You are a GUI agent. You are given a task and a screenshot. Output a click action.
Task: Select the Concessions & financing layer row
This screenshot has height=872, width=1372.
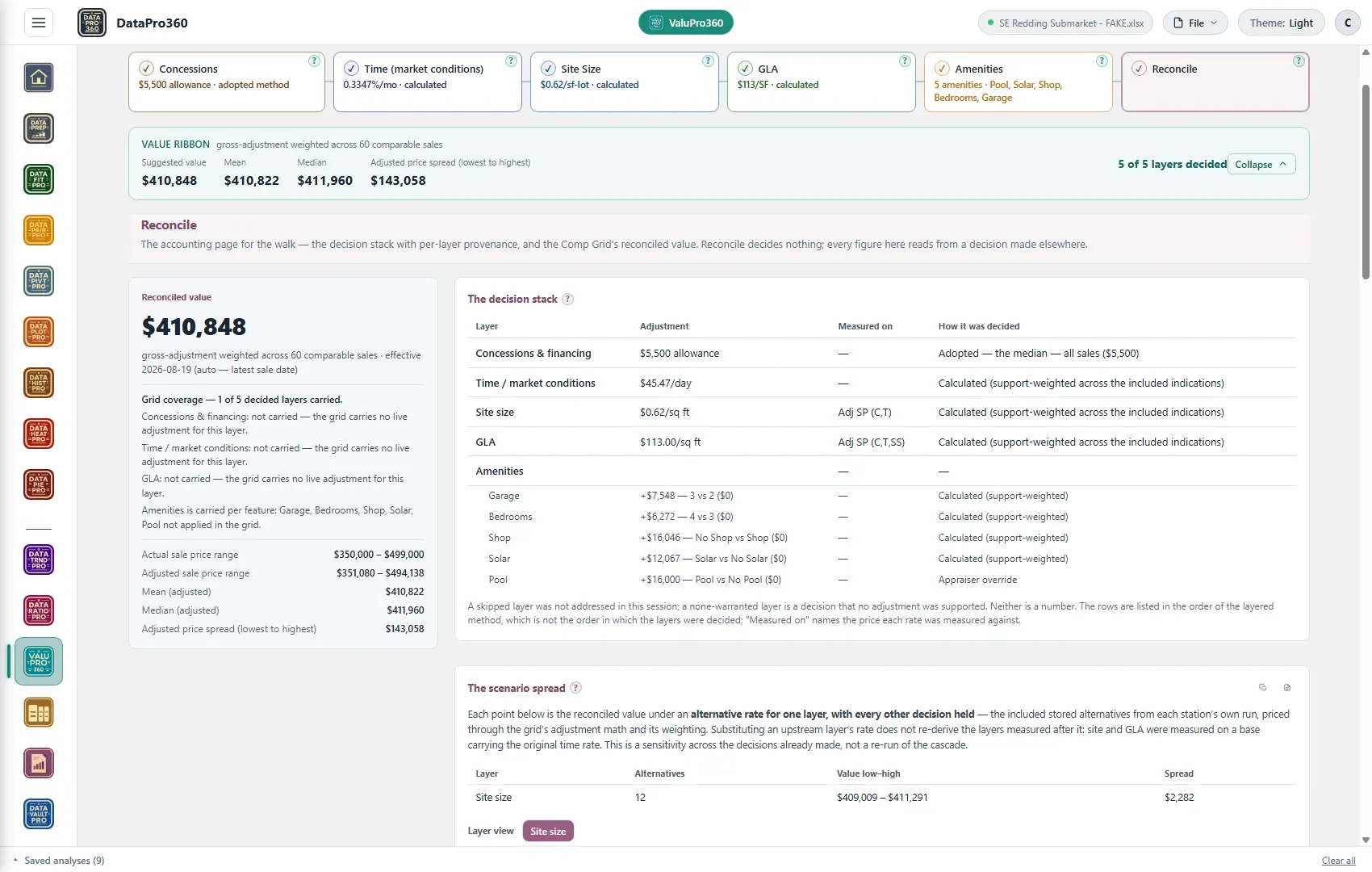pyautogui.click(x=881, y=354)
